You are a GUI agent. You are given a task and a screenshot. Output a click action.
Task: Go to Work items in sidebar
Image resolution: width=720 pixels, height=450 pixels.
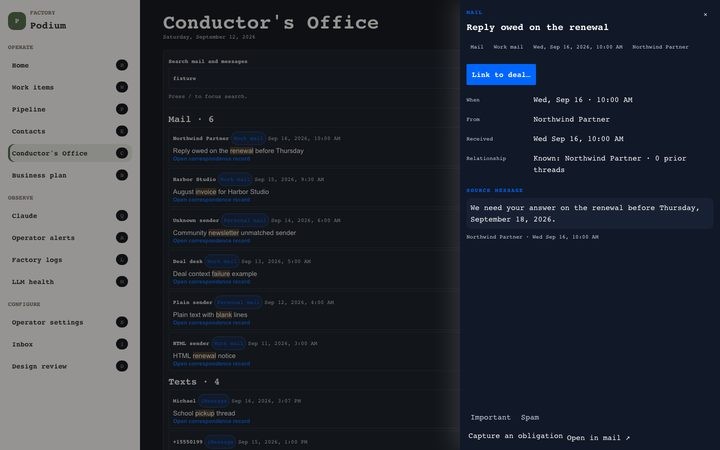tap(33, 88)
